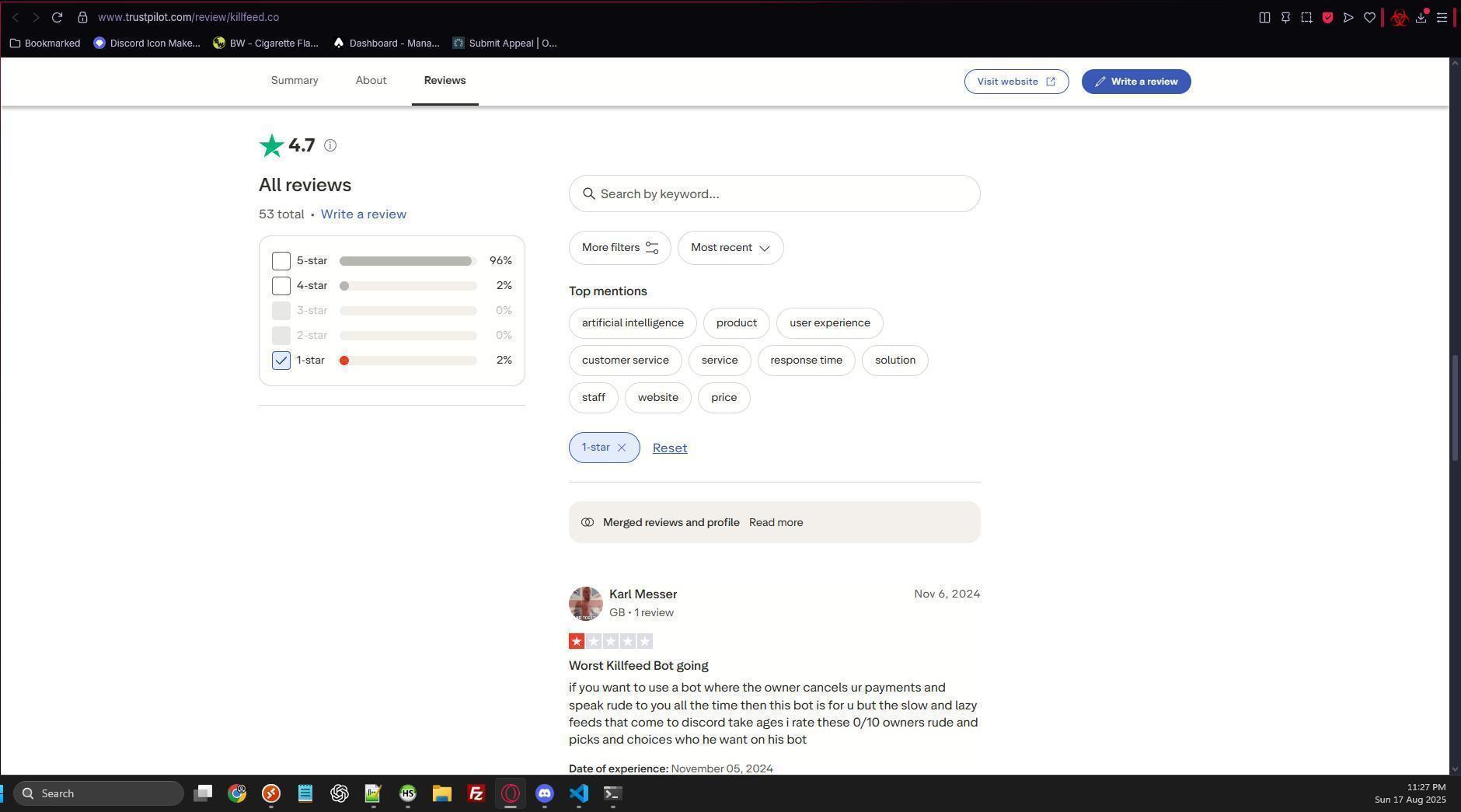Toggle the response time mention chip

coord(806,361)
